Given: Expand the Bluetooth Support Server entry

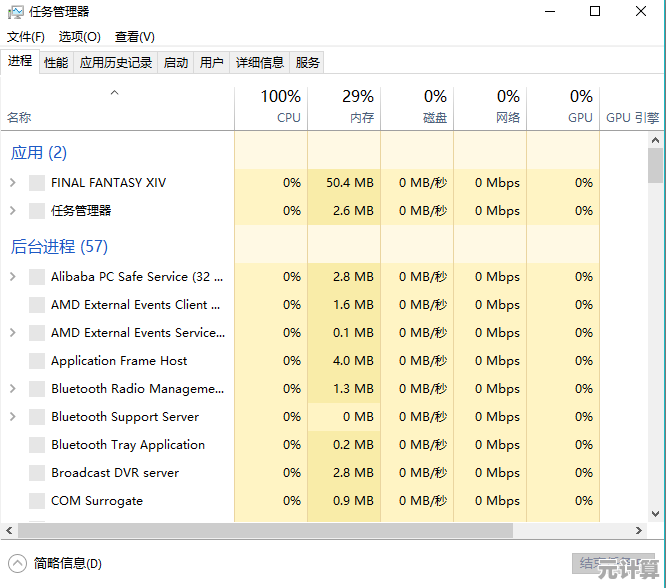Looking at the screenshot, I should (12, 417).
